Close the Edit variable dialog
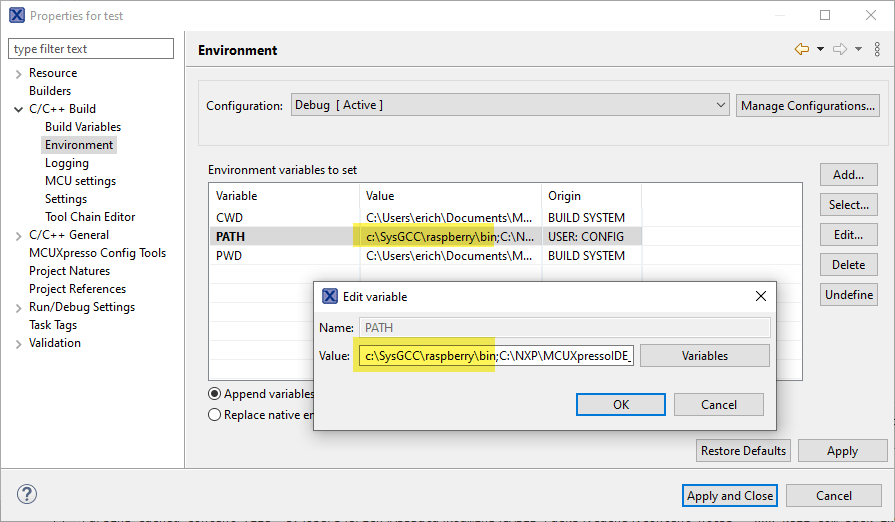This screenshot has height=522, width=895. pyautogui.click(x=761, y=296)
